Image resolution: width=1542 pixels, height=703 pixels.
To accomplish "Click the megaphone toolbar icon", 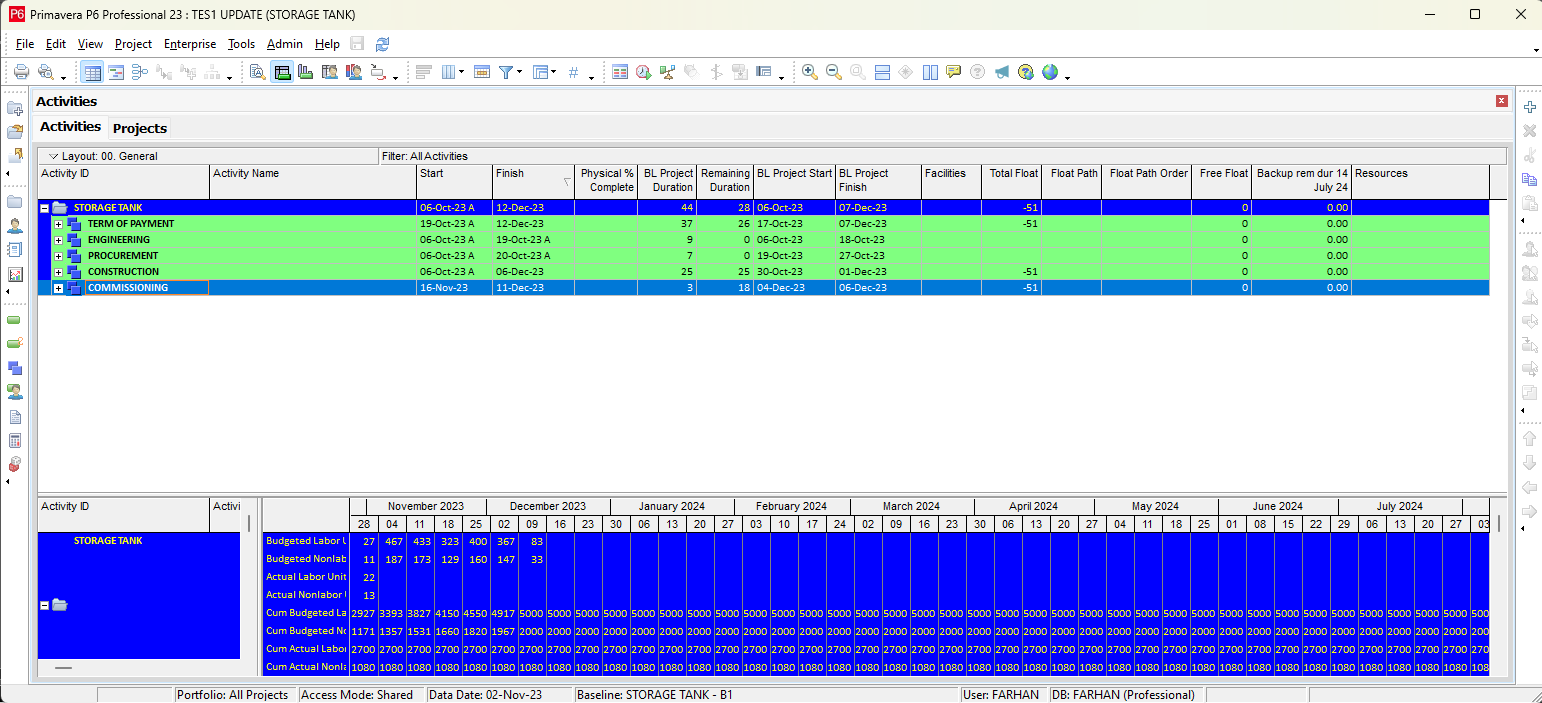I will coord(1001,72).
